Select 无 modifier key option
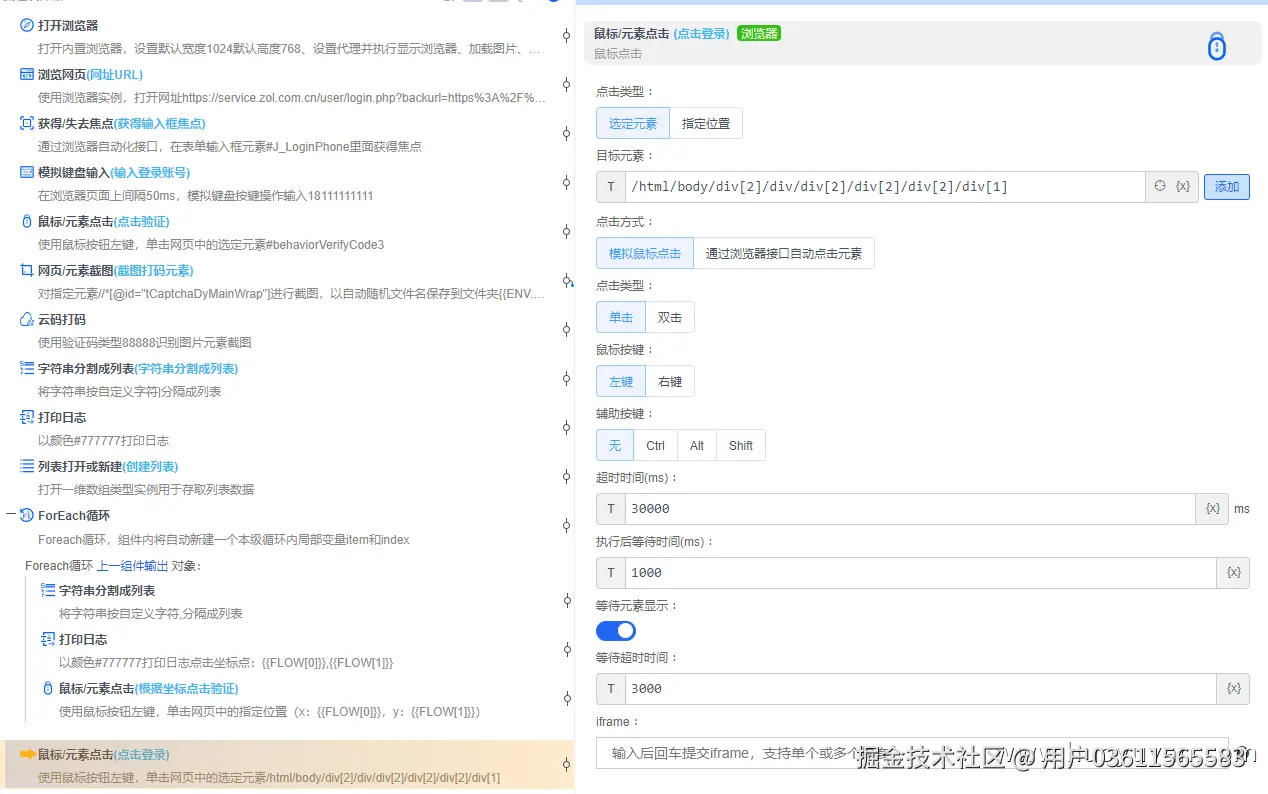This screenshot has height=794, width=1268. [615, 445]
